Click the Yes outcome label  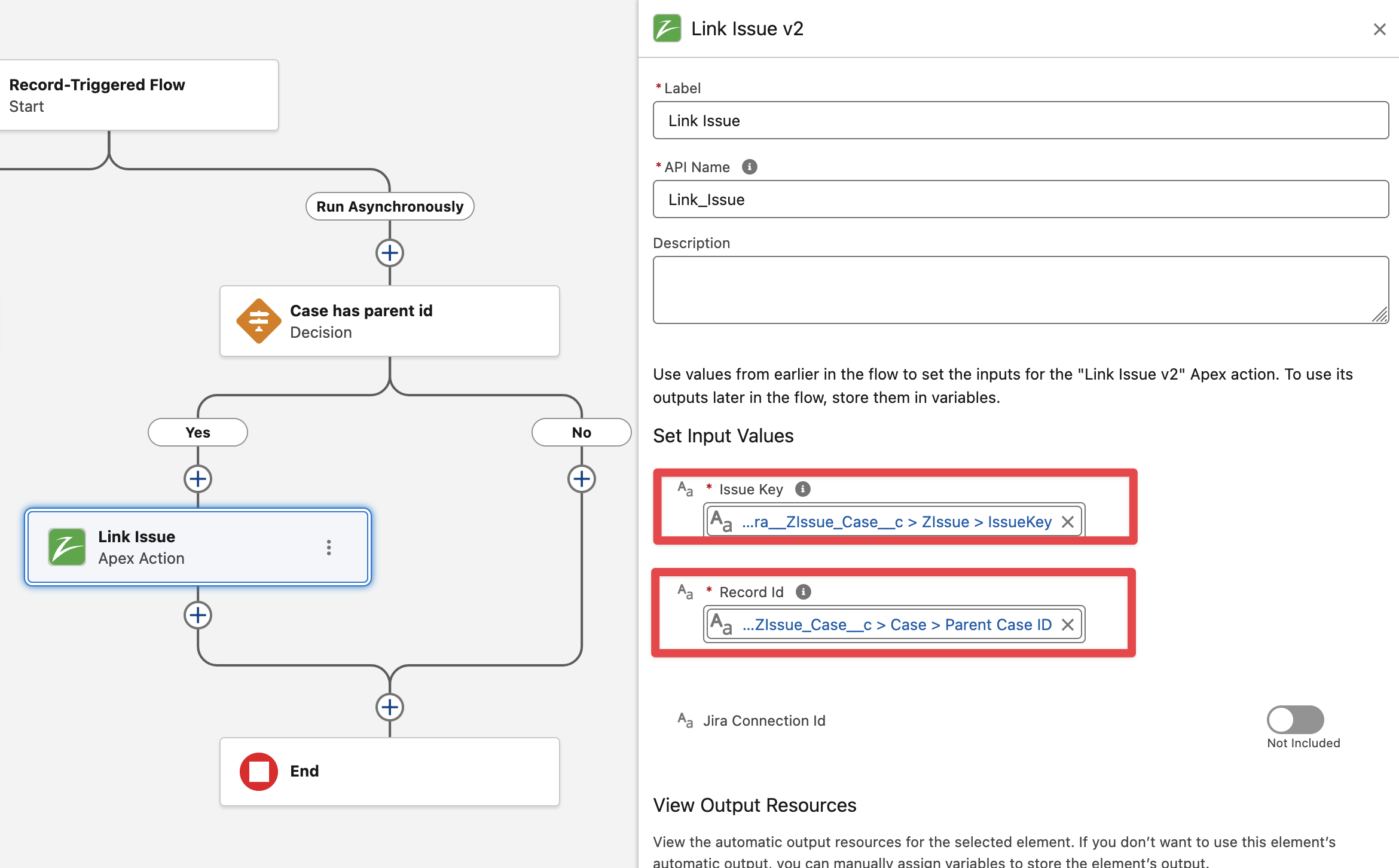point(198,432)
